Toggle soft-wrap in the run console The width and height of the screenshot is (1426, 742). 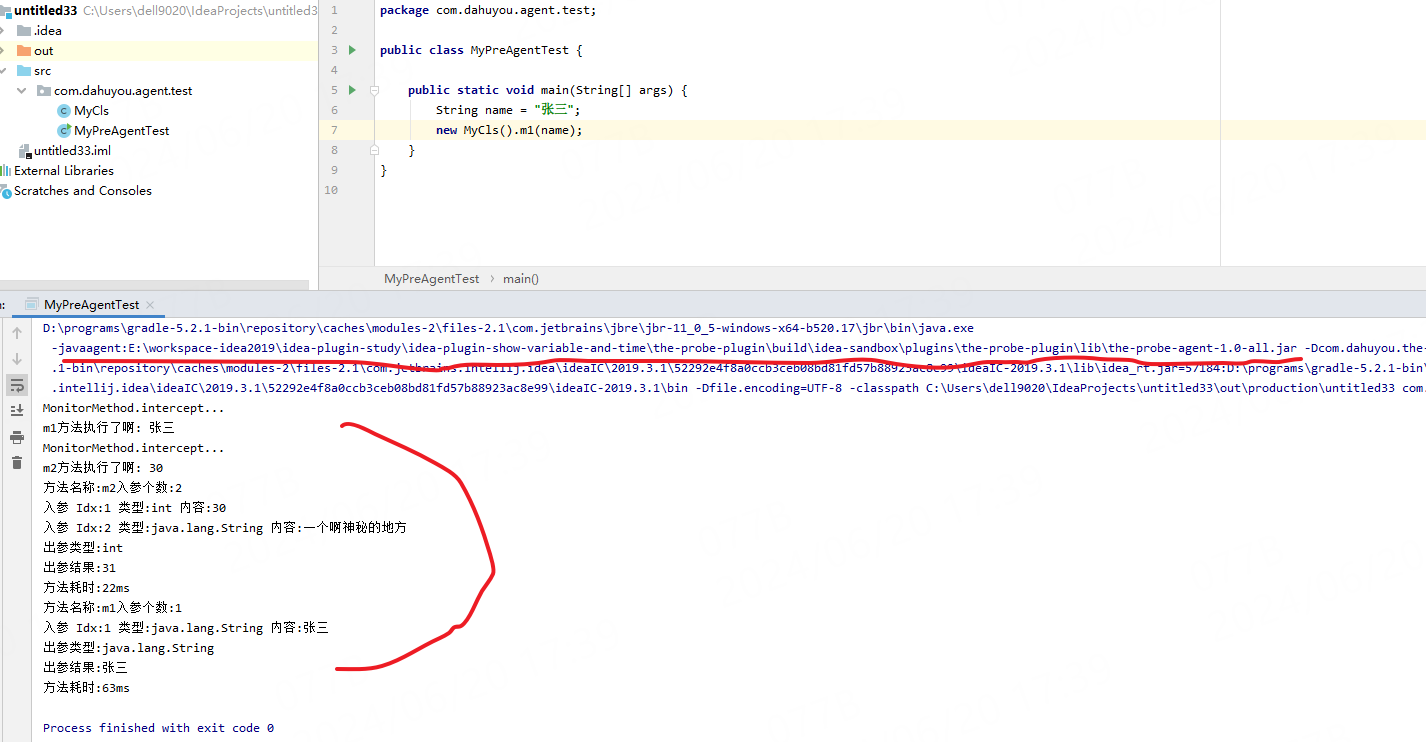tap(17, 385)
